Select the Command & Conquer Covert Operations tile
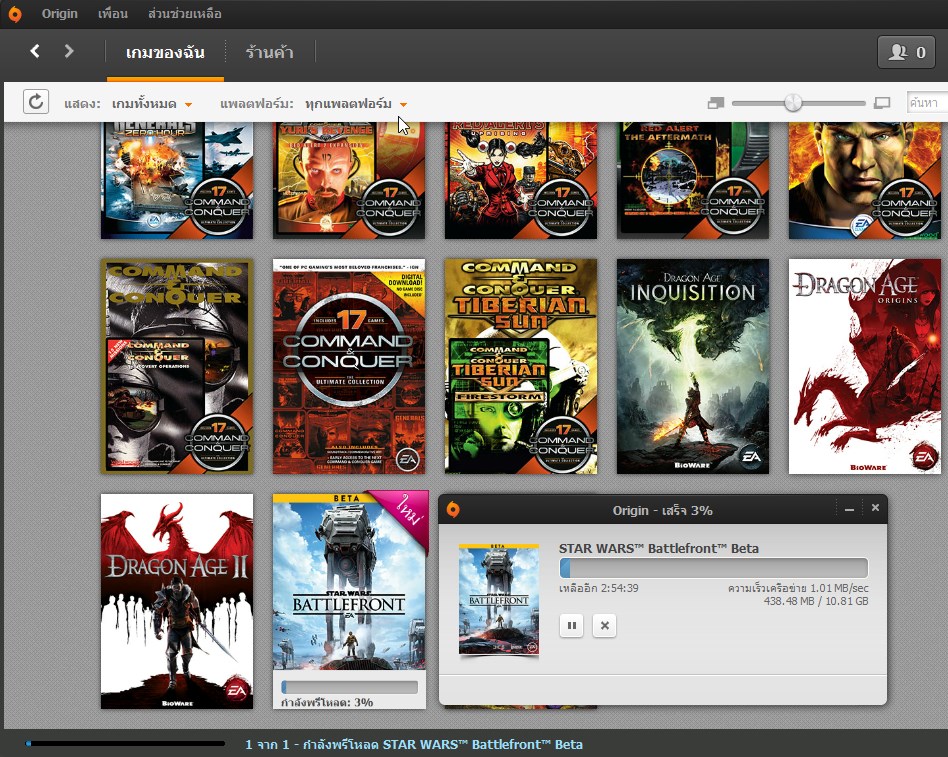The height and width of the screenshot is (757, 948). tap(177, 366)
